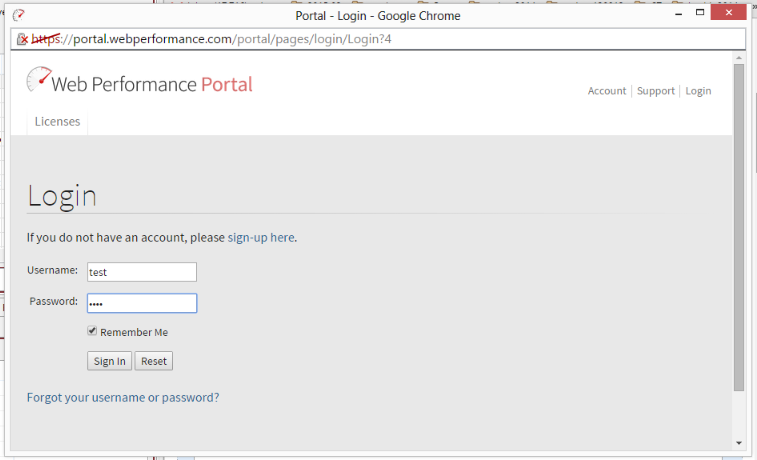This screenshot has width=757, height=460.
Task: Click the Login page heading
Action: coord(62,196)
